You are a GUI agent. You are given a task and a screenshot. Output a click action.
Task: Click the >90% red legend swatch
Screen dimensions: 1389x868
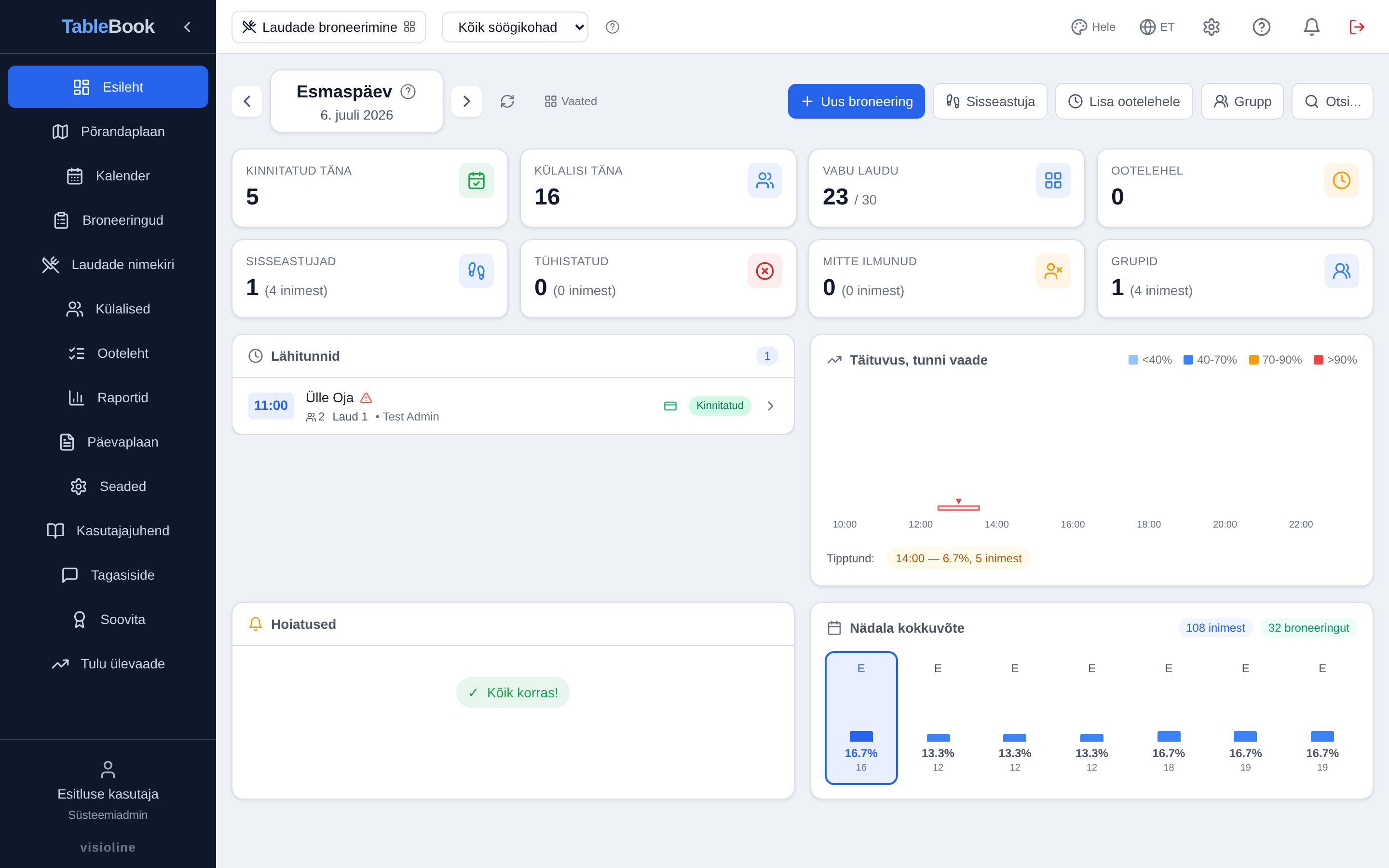tap(1319, 360)
